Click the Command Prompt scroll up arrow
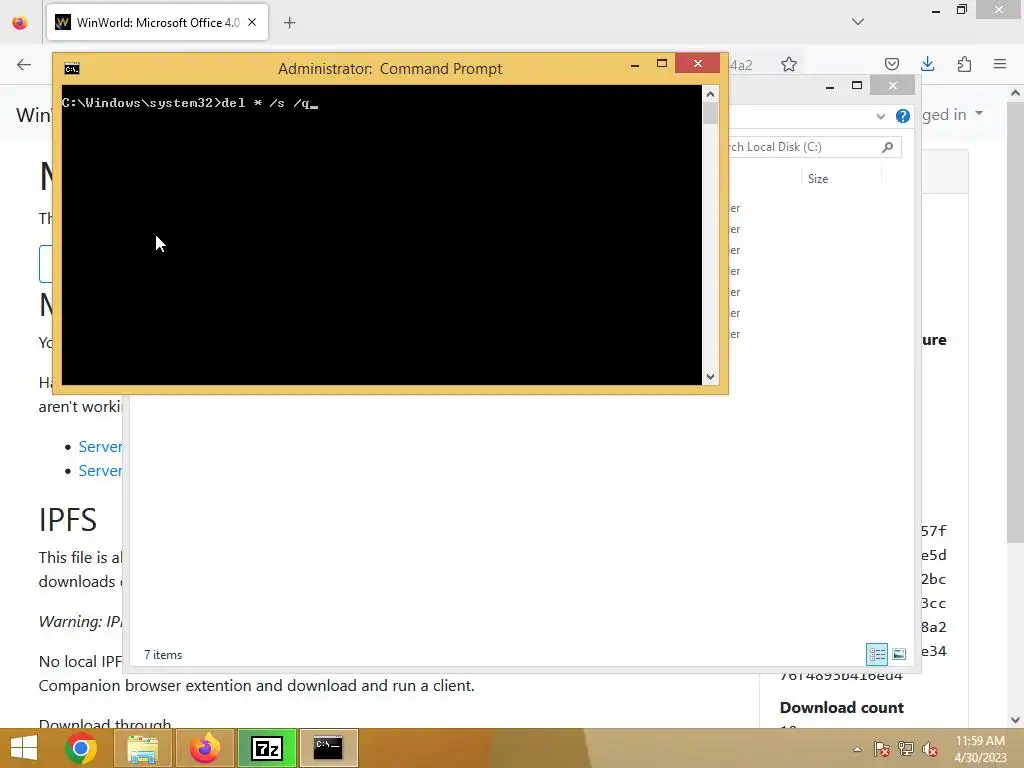Viewport: 1024px width, 768px height. (x=711, y=94)
